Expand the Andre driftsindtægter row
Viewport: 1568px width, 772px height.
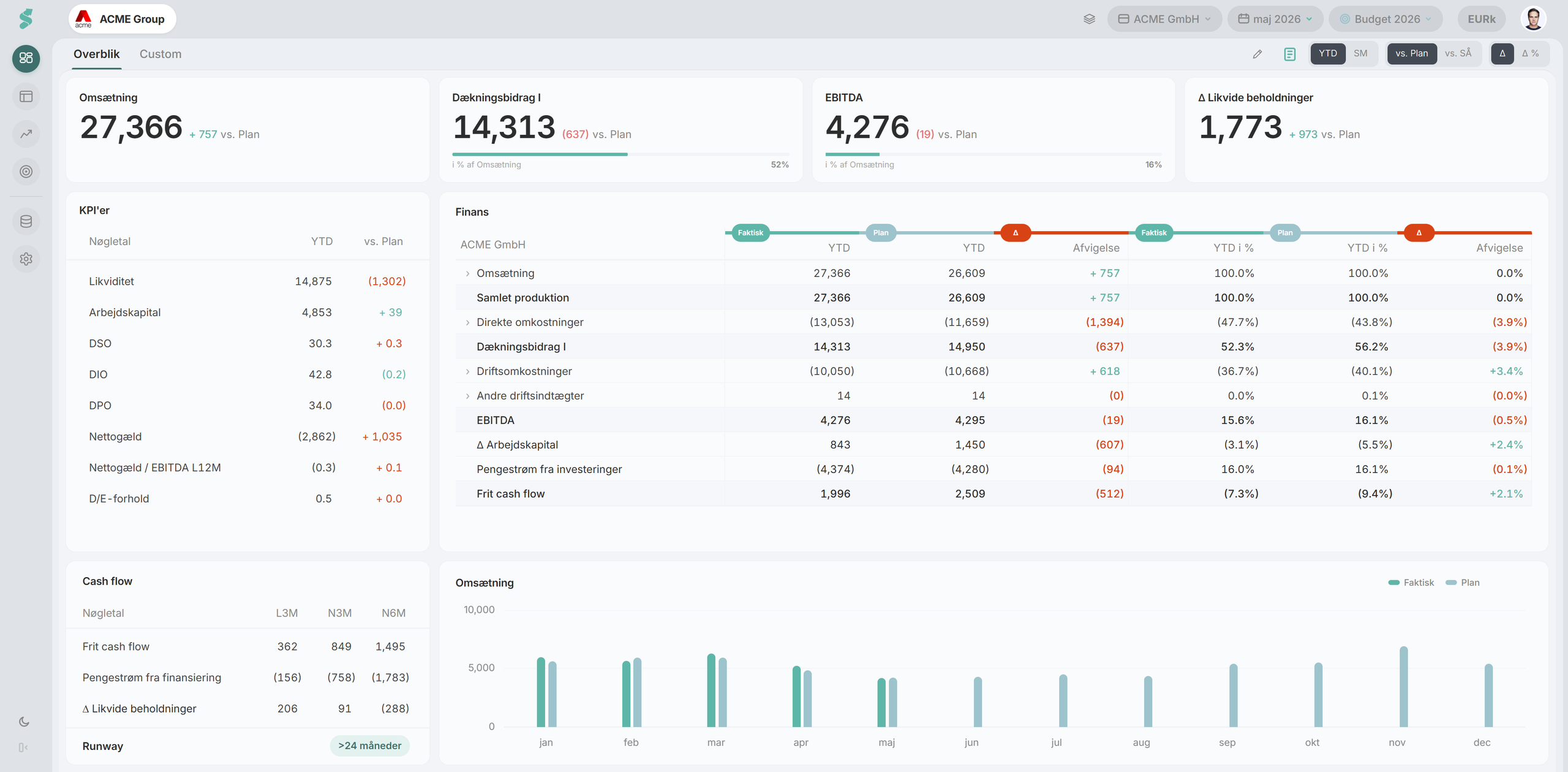pos(467,396)
